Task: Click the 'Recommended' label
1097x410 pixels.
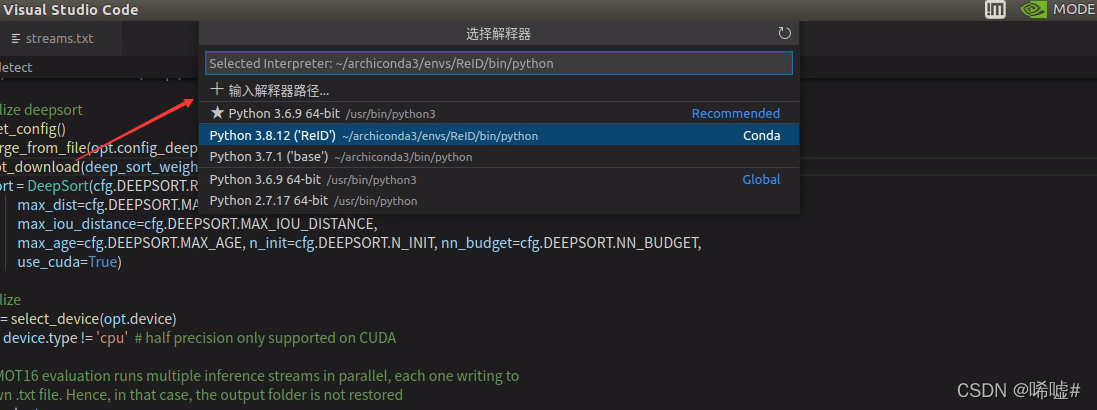Action: (735, 113)
